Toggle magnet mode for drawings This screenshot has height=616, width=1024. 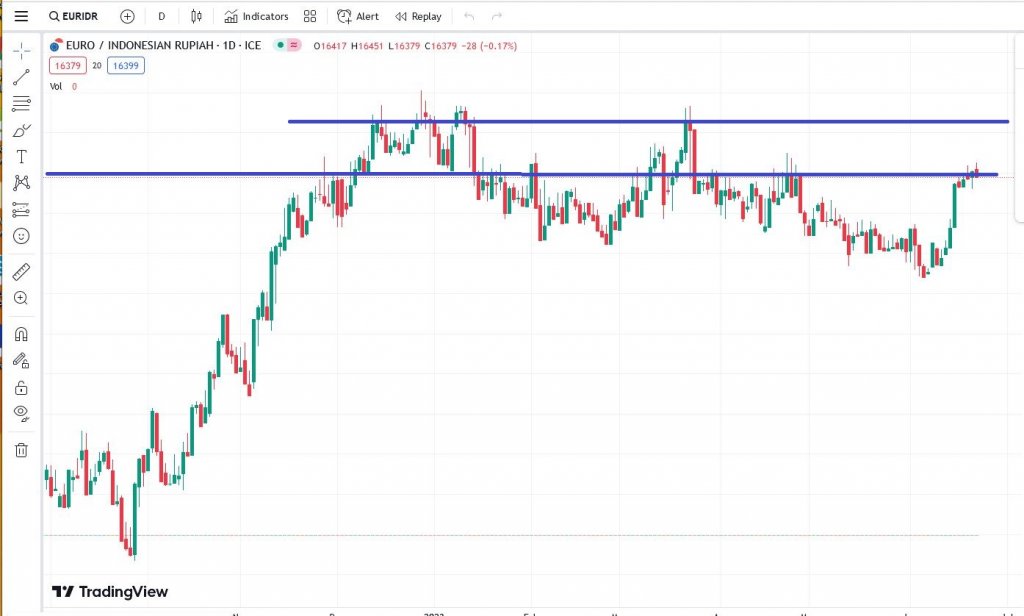click(21, 334)
